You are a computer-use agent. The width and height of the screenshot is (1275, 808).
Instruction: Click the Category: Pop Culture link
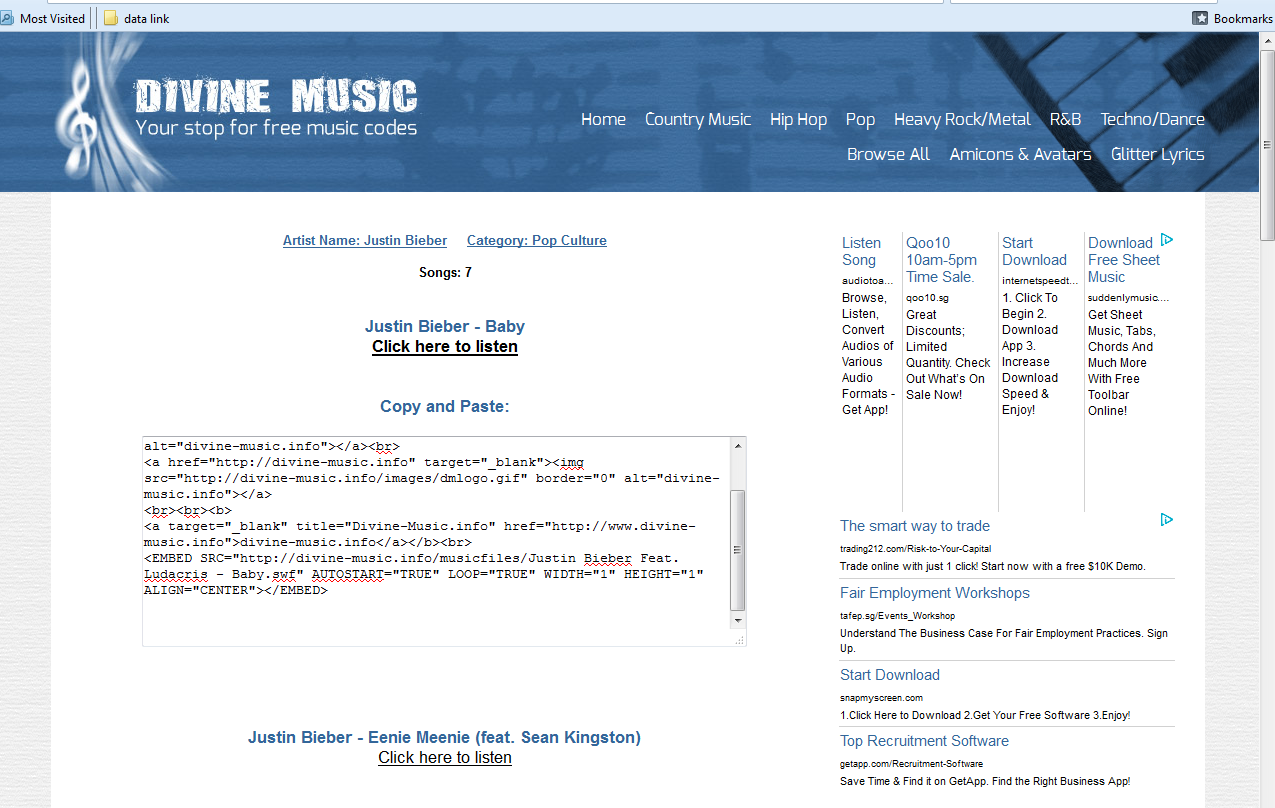[537, 240]
